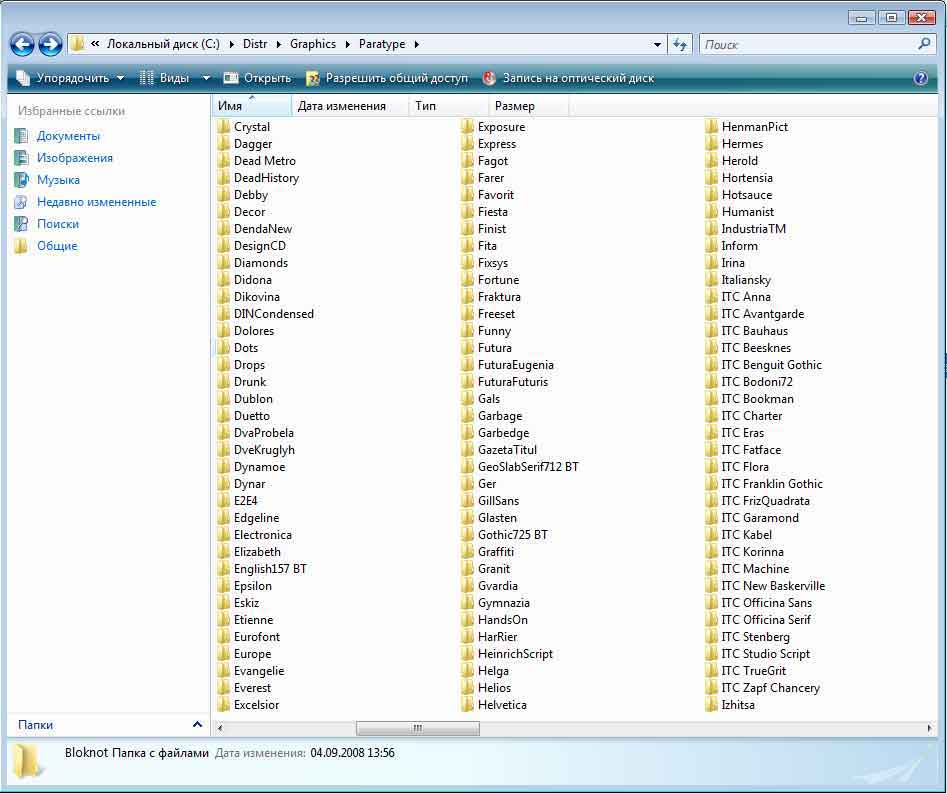Click the address bar folder icon

[77, 43]
